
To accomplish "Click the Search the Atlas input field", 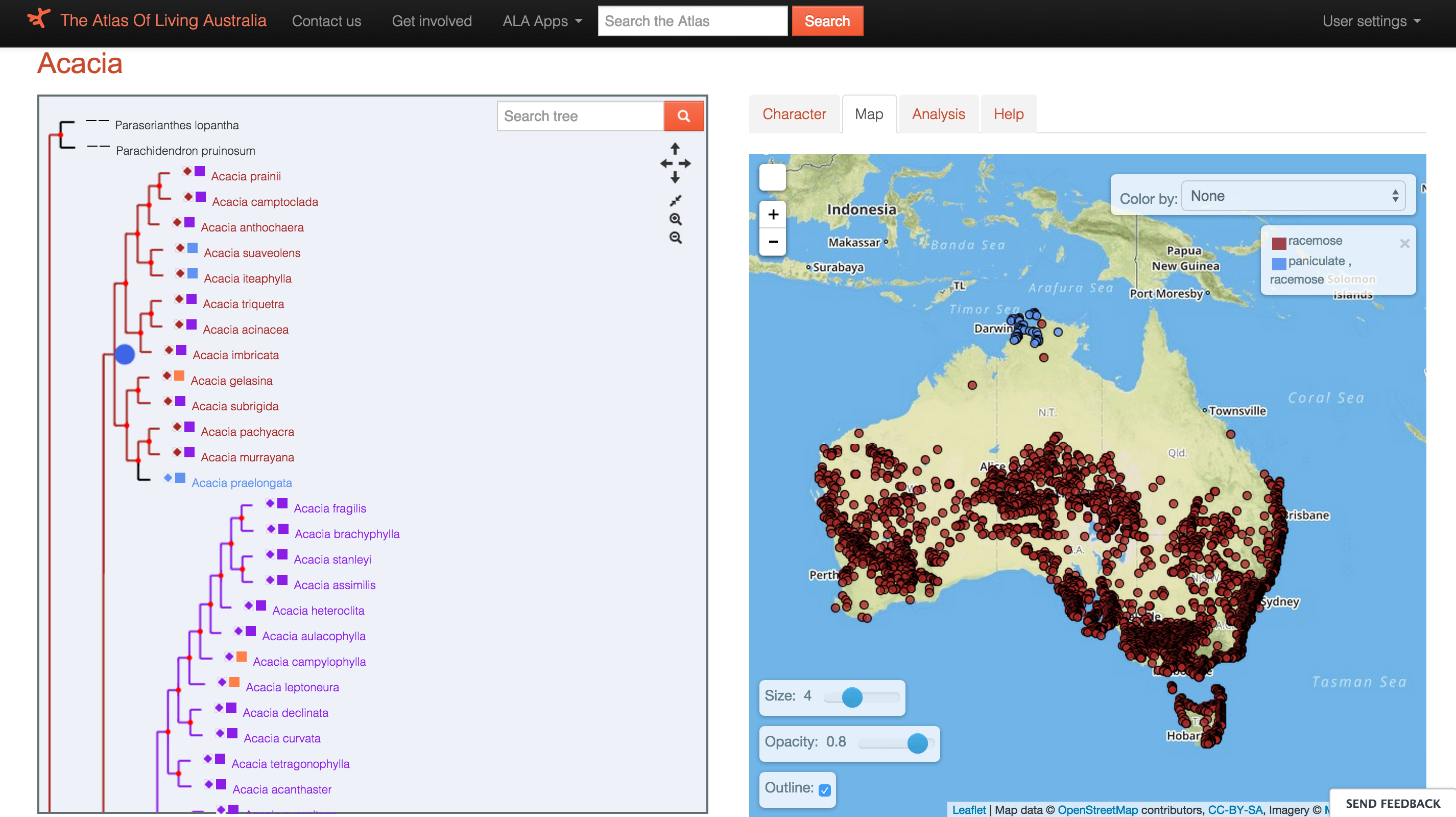I will pyautogui.click(x=693, y=21).
